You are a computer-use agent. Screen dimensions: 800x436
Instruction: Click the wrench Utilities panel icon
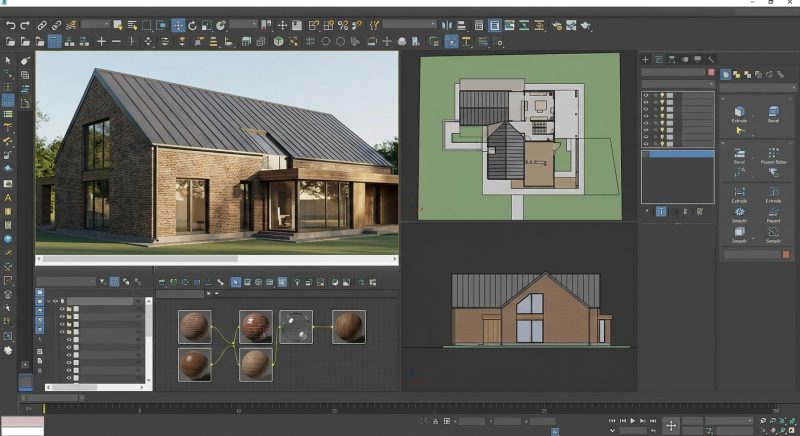coord(711,60)
